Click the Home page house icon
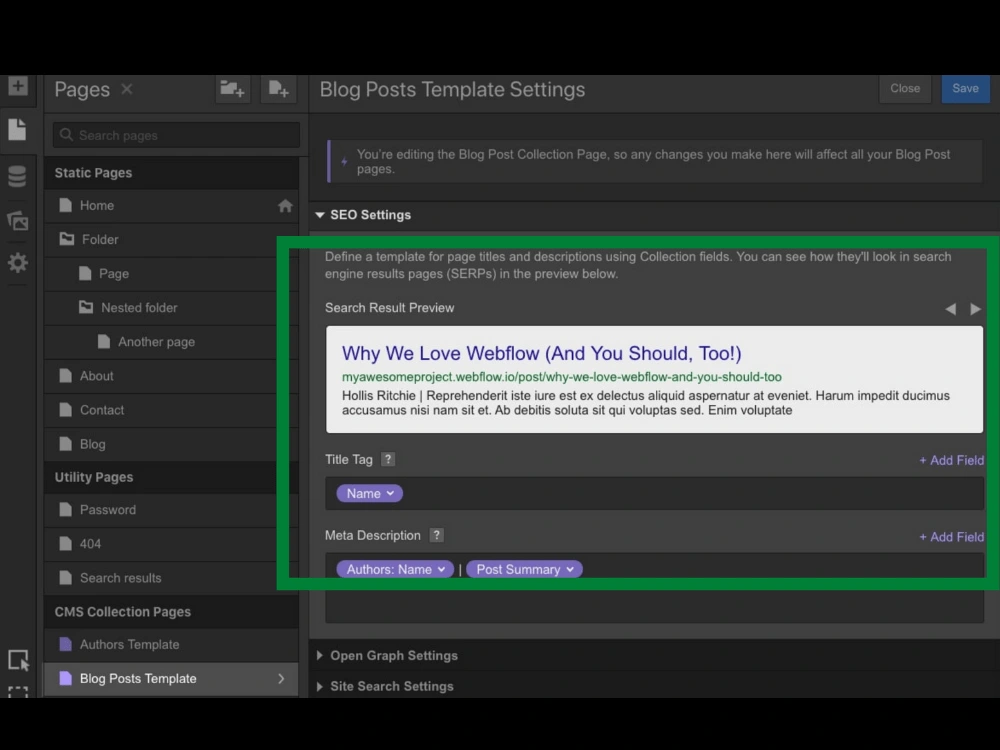The height and width of the screenshot is (750, 1000). [x=285, y=206]
